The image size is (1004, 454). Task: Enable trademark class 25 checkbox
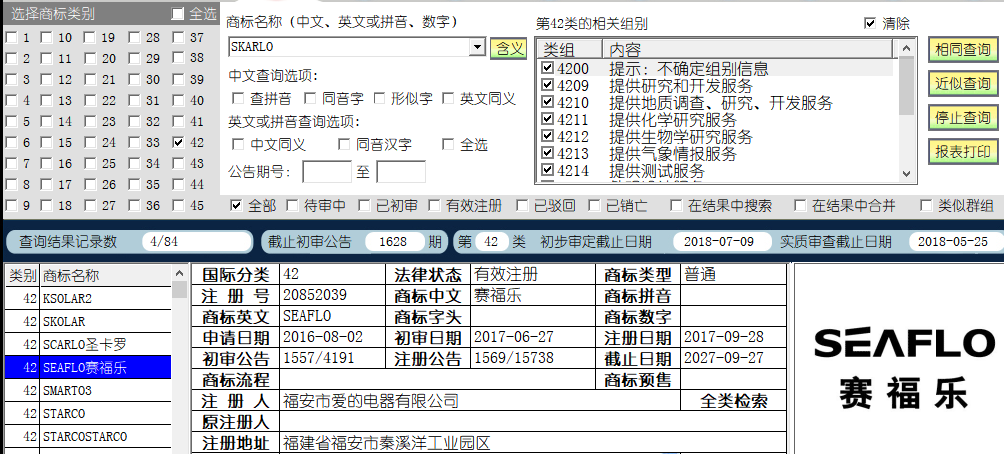point(90,164)
